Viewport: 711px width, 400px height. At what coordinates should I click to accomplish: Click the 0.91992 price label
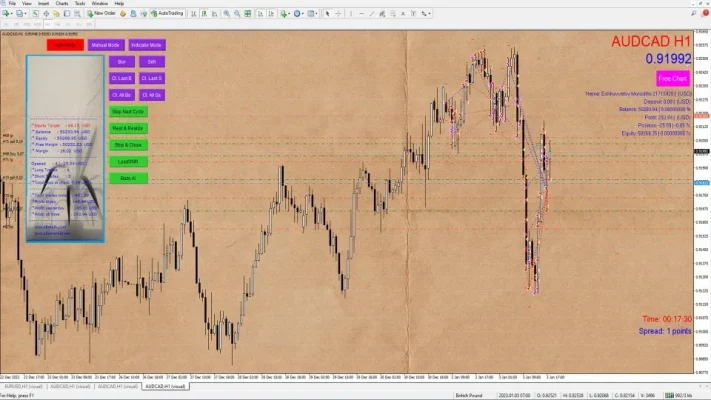tap(668, 59)
